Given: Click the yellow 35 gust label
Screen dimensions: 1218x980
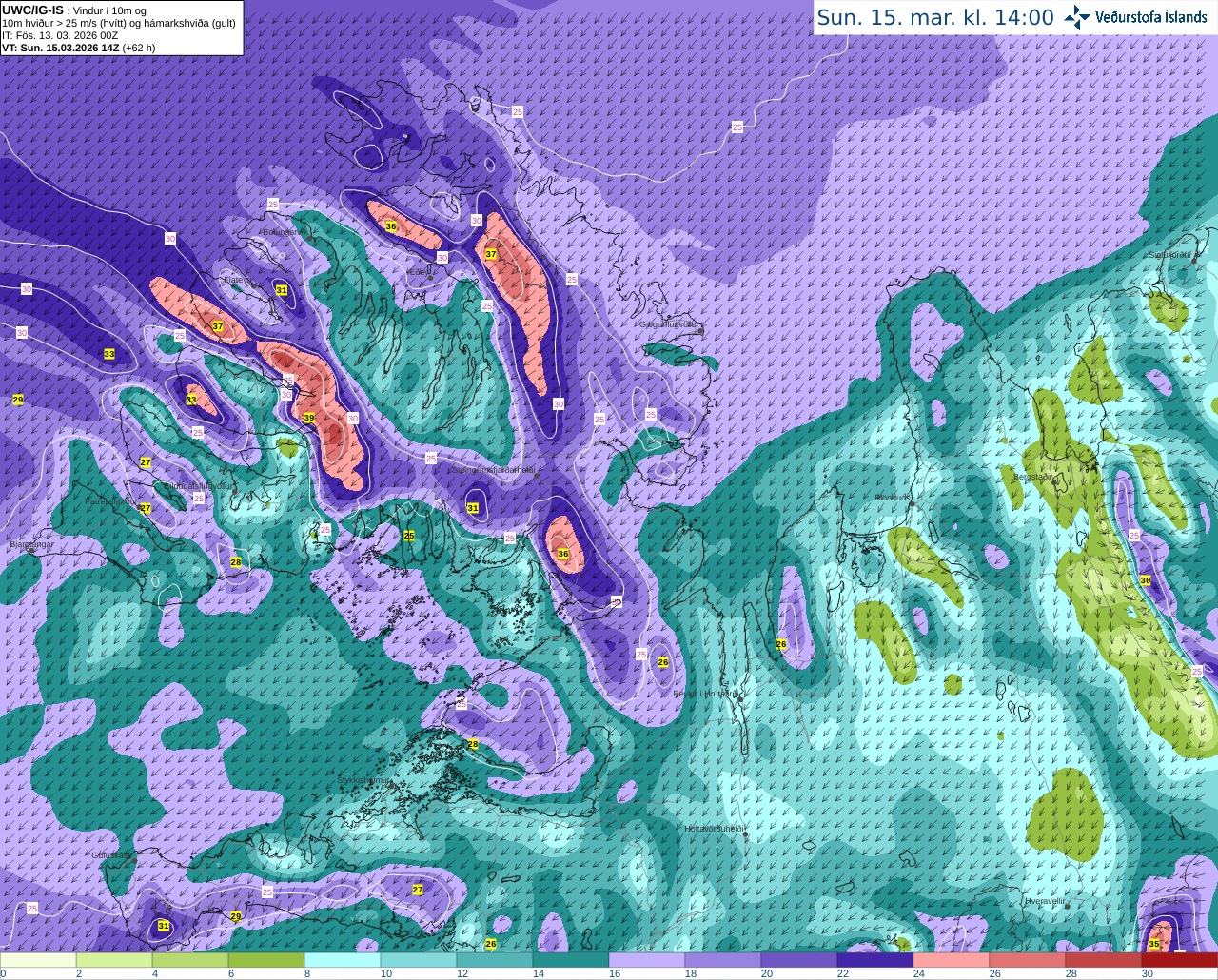Looking at the screenshot, I should pyautogui.click(x=1154, y=944).
